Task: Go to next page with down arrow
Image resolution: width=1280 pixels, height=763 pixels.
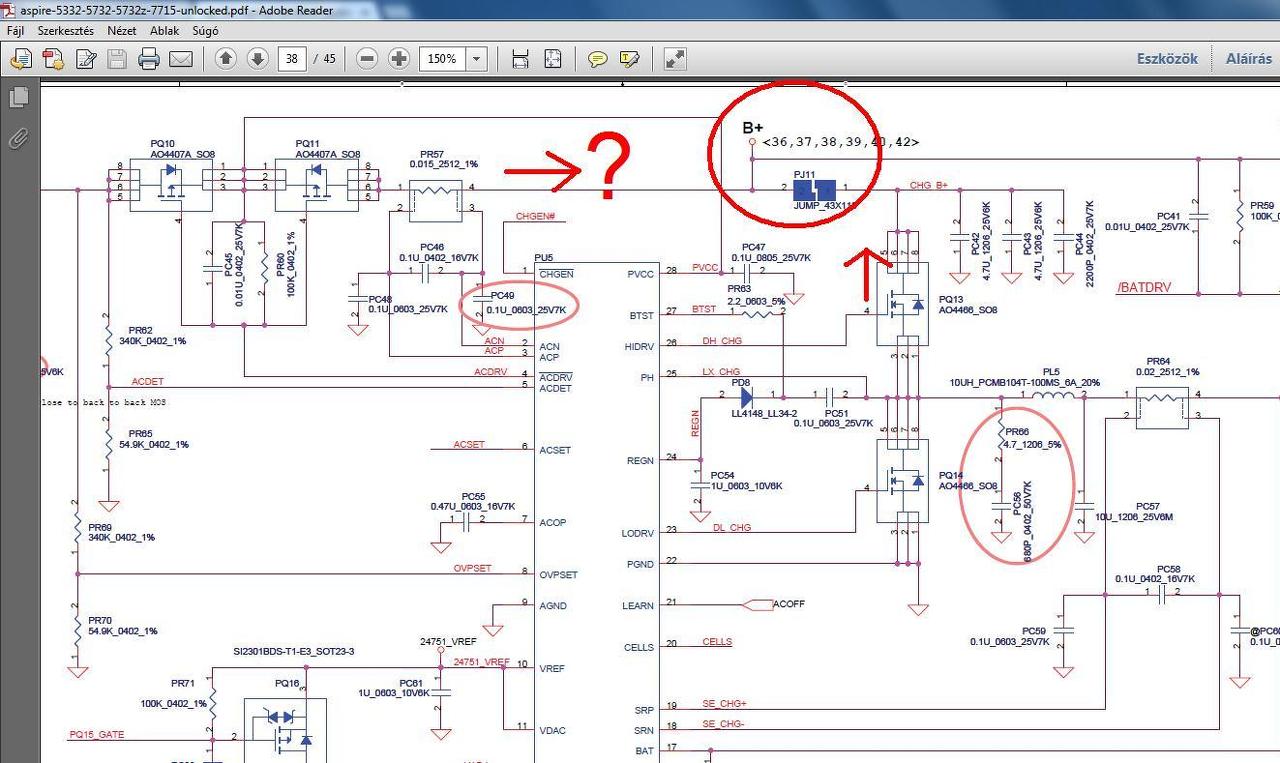Action: click(257, 59)
